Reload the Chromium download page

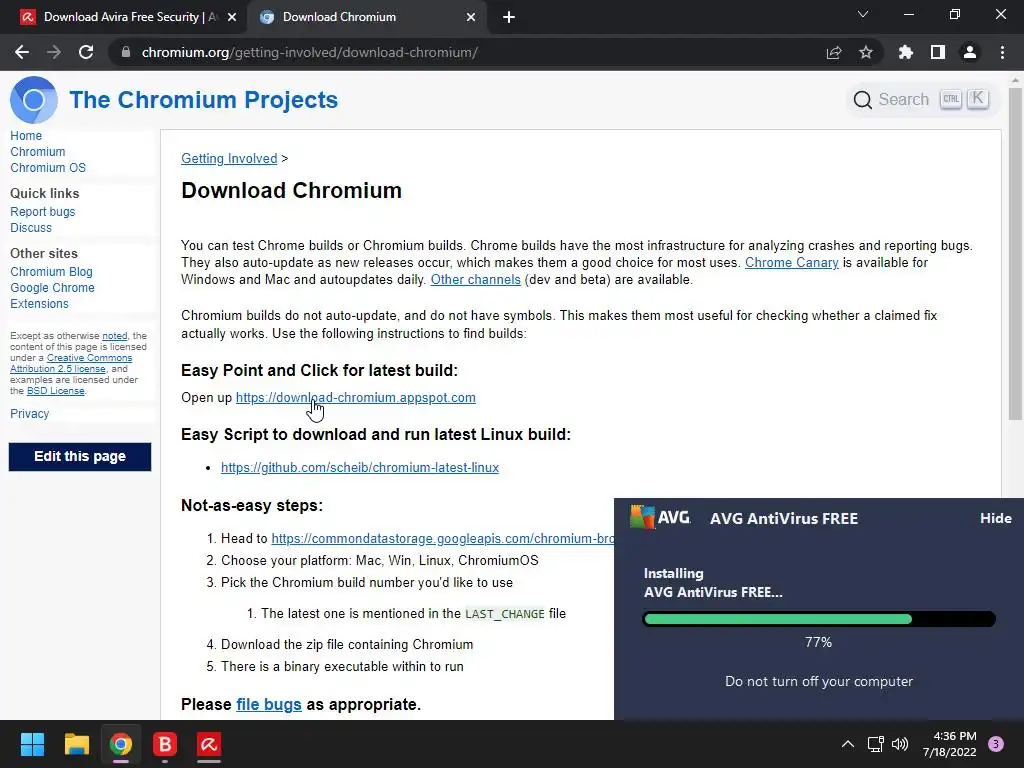86,52
